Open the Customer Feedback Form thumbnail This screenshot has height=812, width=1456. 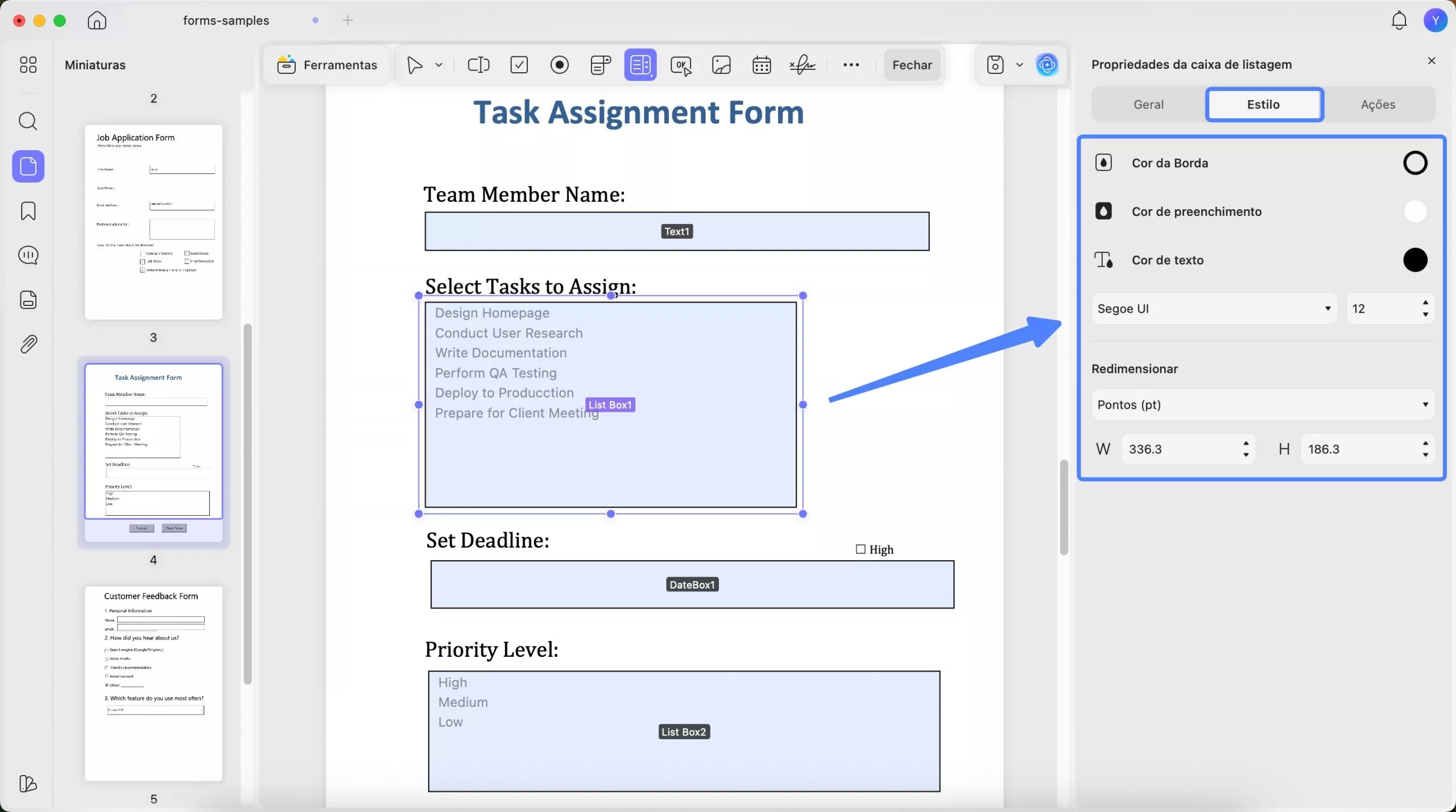coord(154,683)
